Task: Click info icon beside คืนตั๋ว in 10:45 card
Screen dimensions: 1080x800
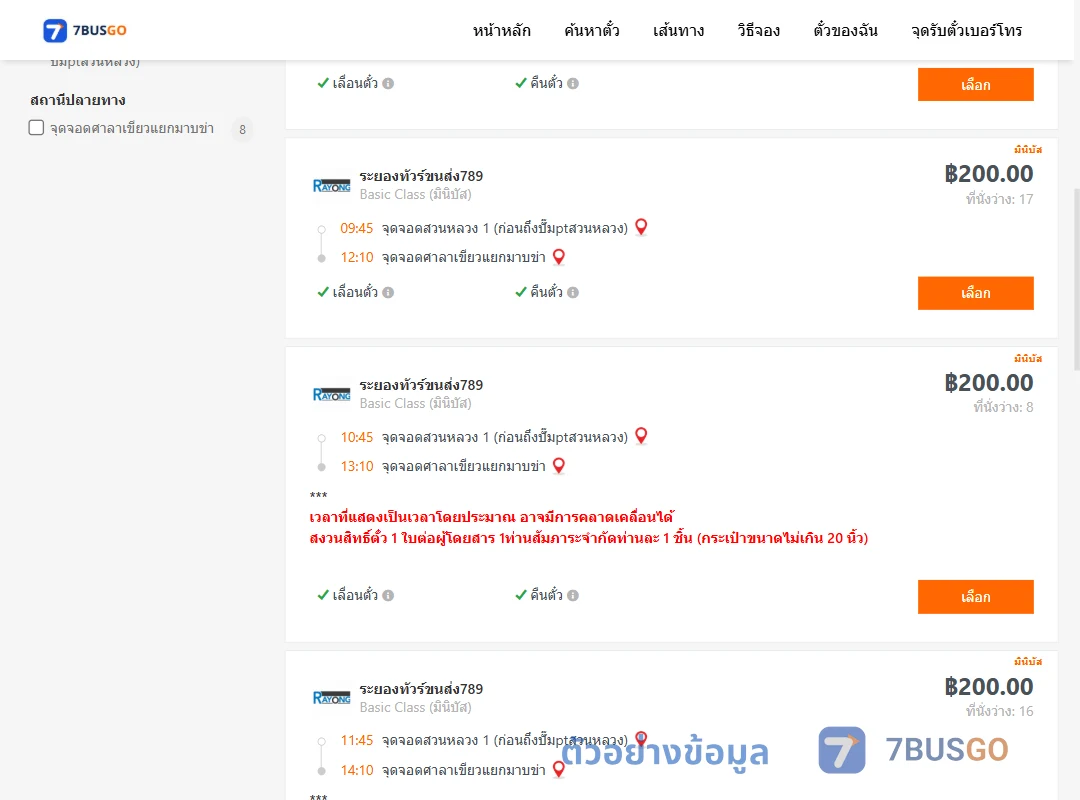Action: pyautogui.click(x=572, y=595)
